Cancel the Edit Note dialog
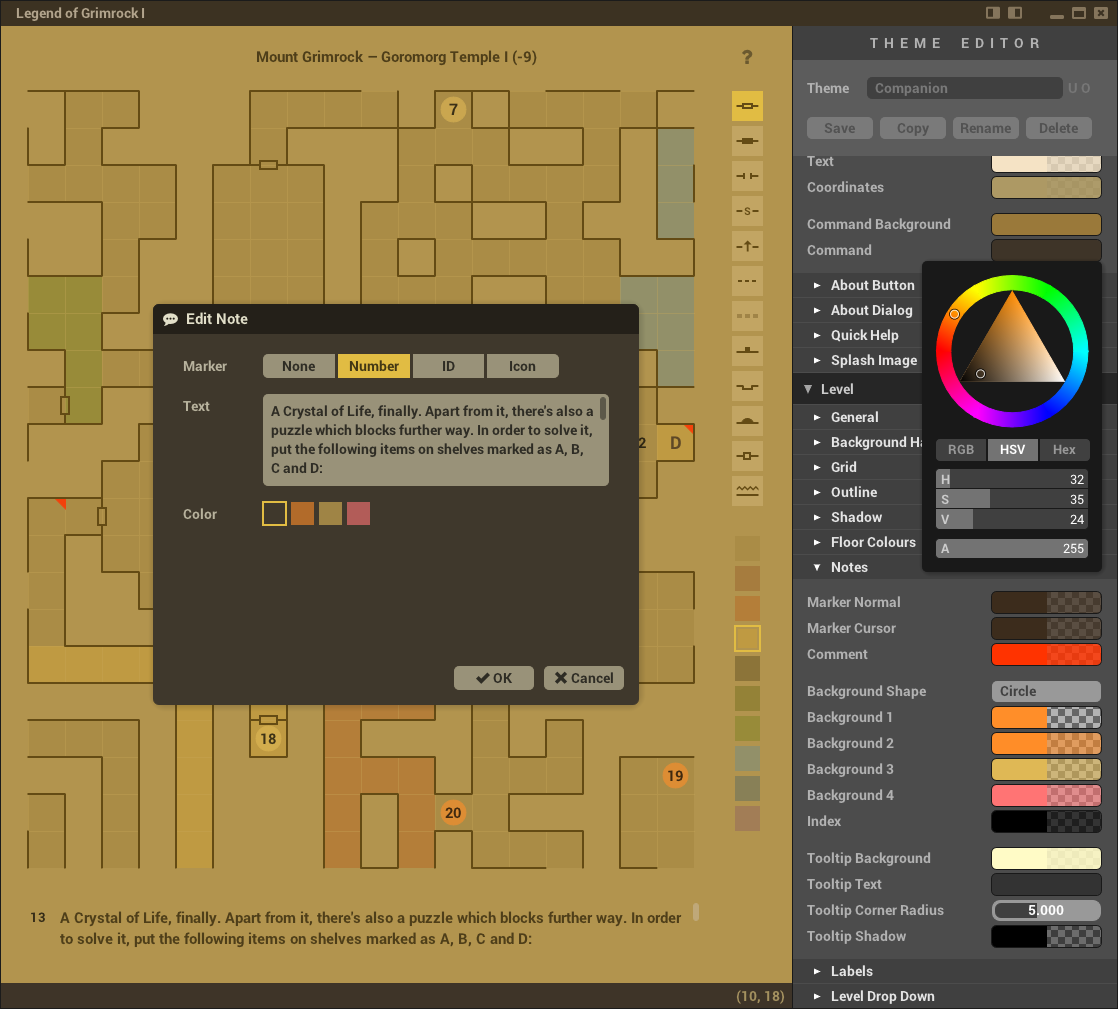This screenshot has height=1009, width=1118. click(584, 678)
